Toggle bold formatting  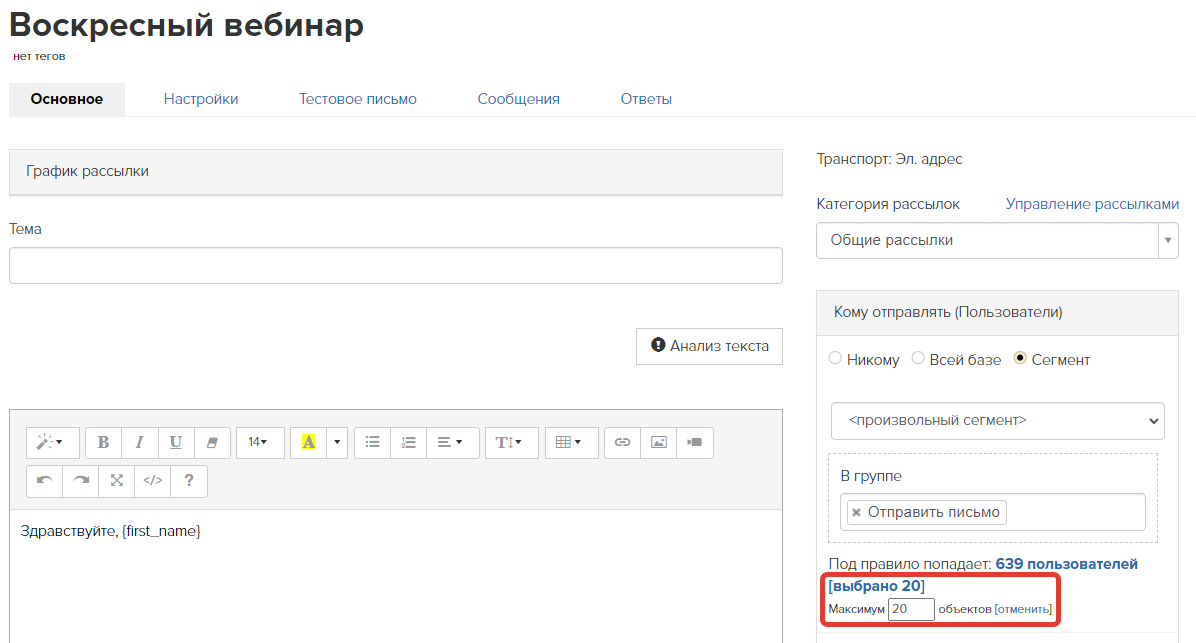point(104,442)
